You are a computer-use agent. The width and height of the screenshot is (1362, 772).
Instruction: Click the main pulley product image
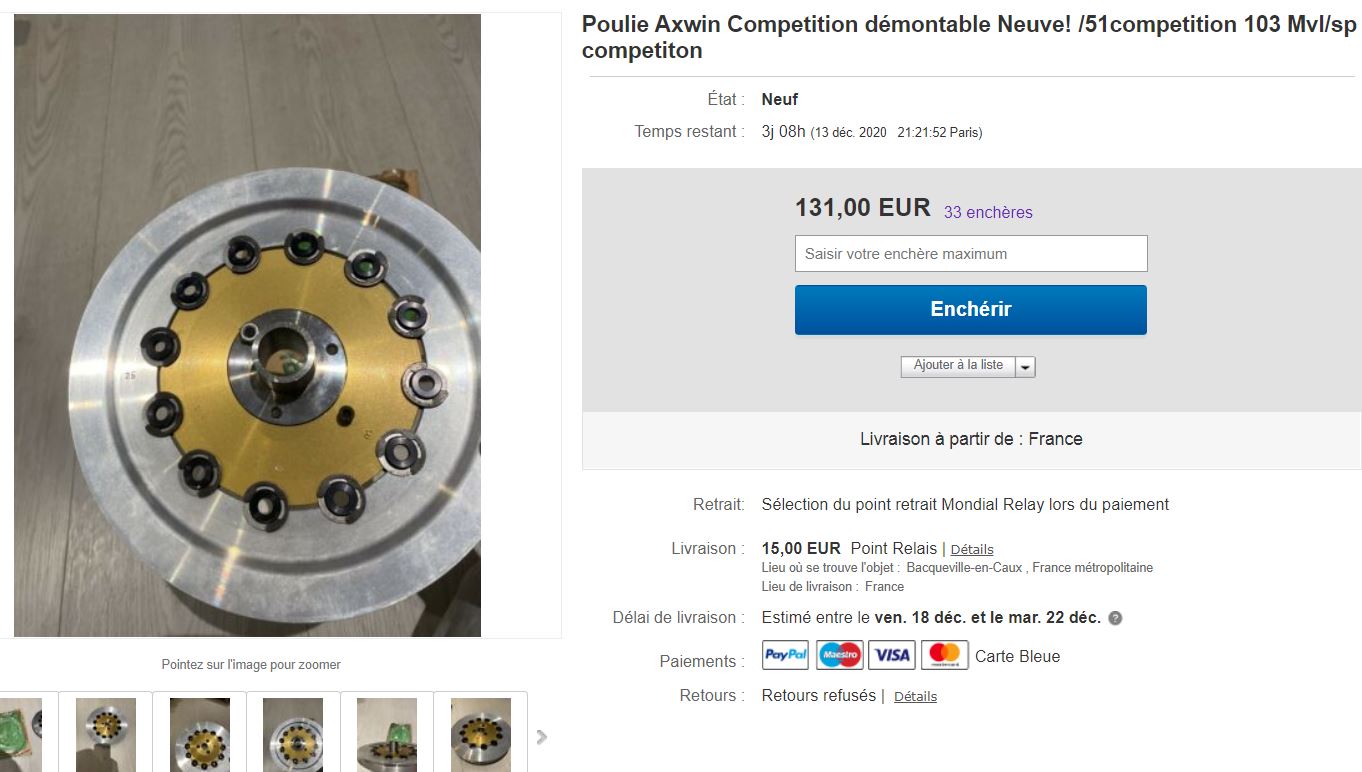click(x=247, y=325)
